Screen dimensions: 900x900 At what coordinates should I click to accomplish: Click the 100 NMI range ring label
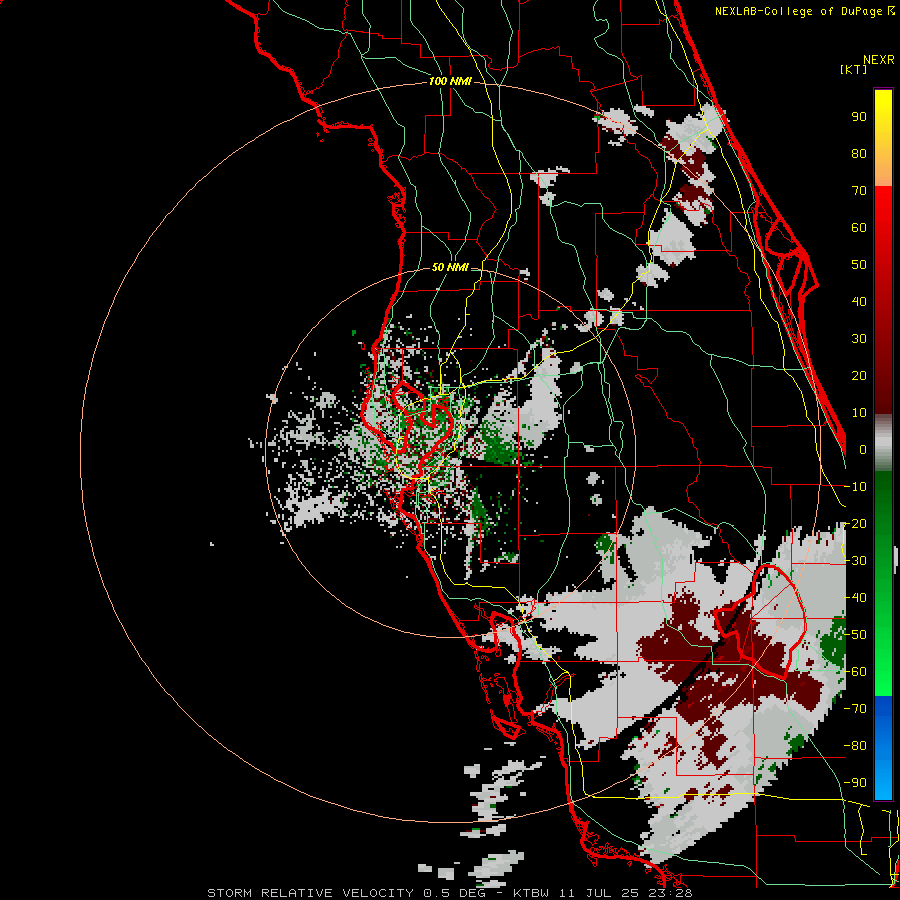coord(450,82)
